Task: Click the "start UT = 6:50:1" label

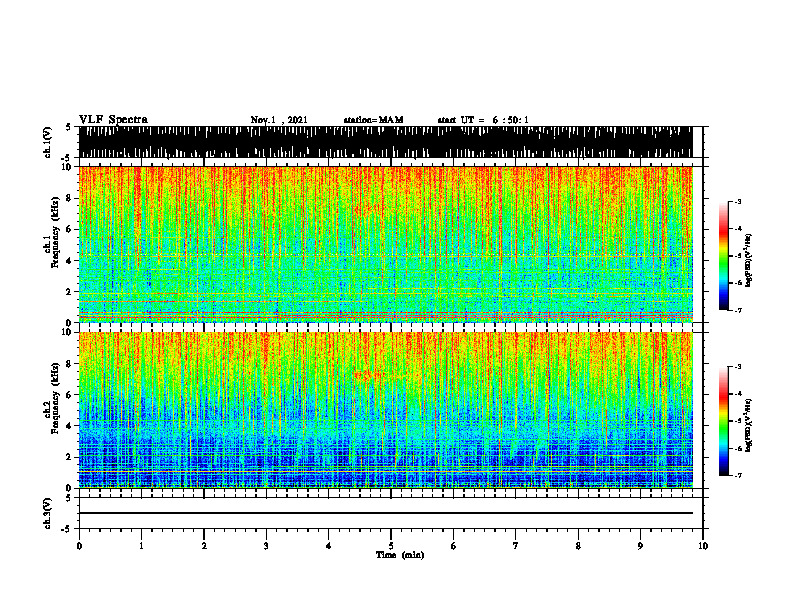Action: [483, 120]
